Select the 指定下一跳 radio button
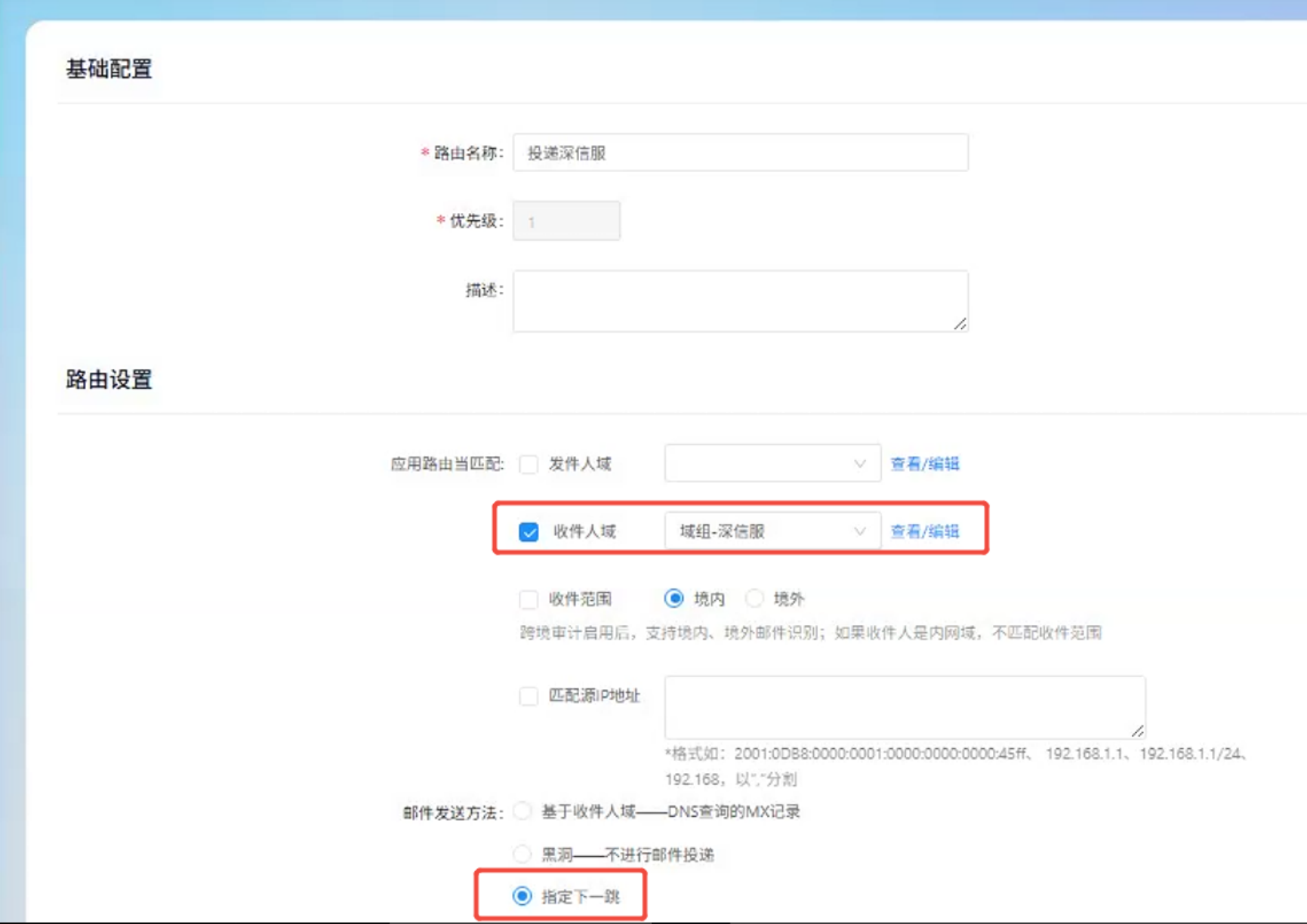The height and width of the screenshot is (924, 1307). (x=522, y=896)
